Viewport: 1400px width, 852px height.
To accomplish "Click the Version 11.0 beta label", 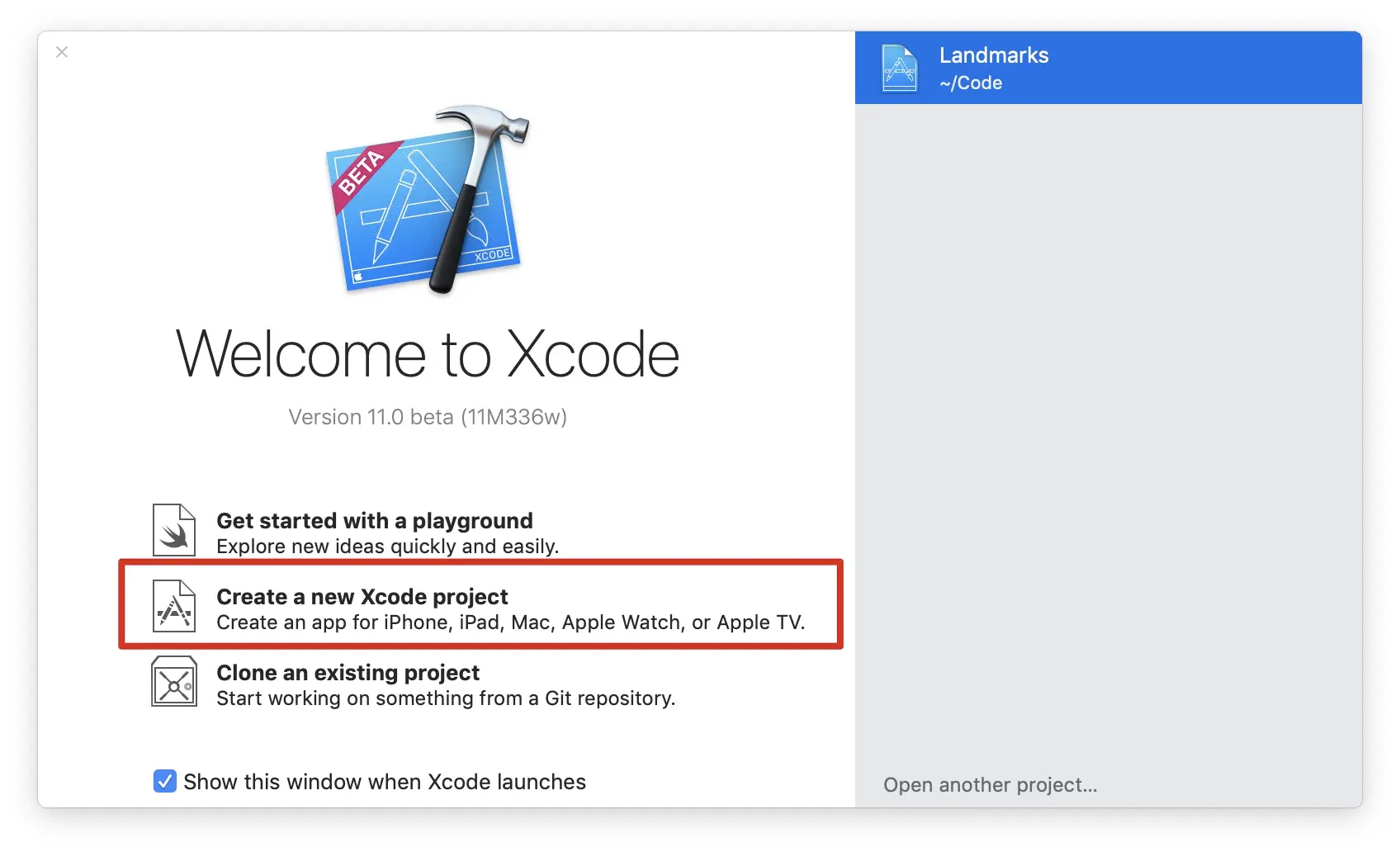I will [x=428, y=417].
